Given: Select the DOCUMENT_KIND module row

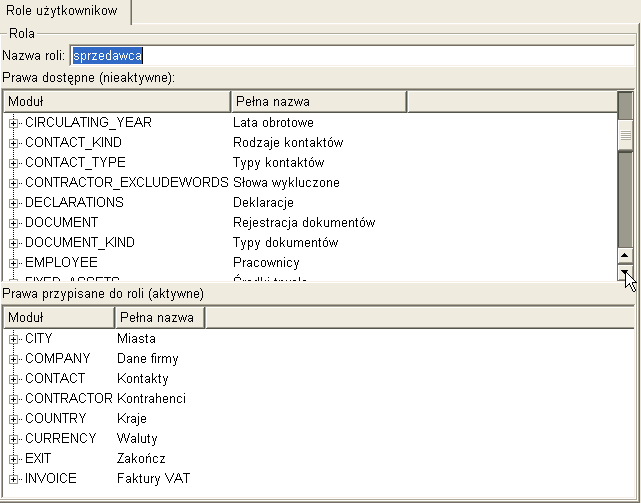Looking at the screenshot, I should tap(80, 243).
